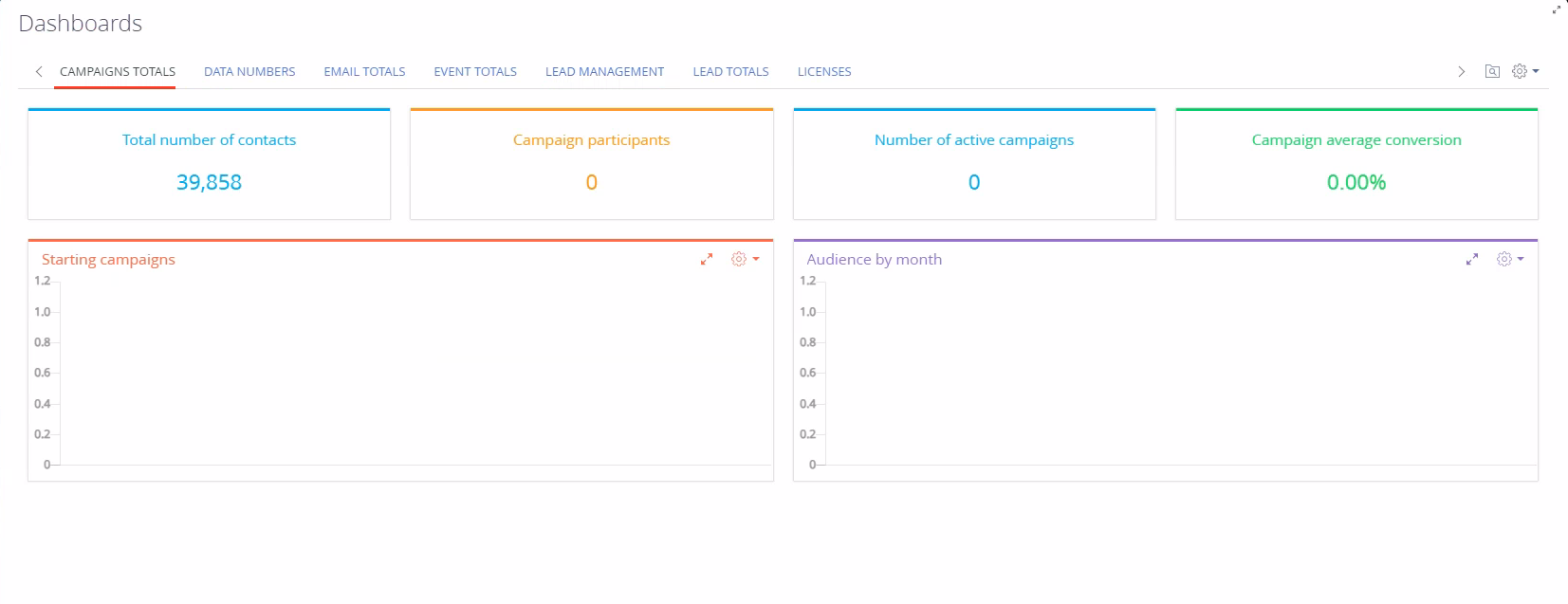Expand the caret next to Starting campaigns gear
1568x604 pixels.
756,259
